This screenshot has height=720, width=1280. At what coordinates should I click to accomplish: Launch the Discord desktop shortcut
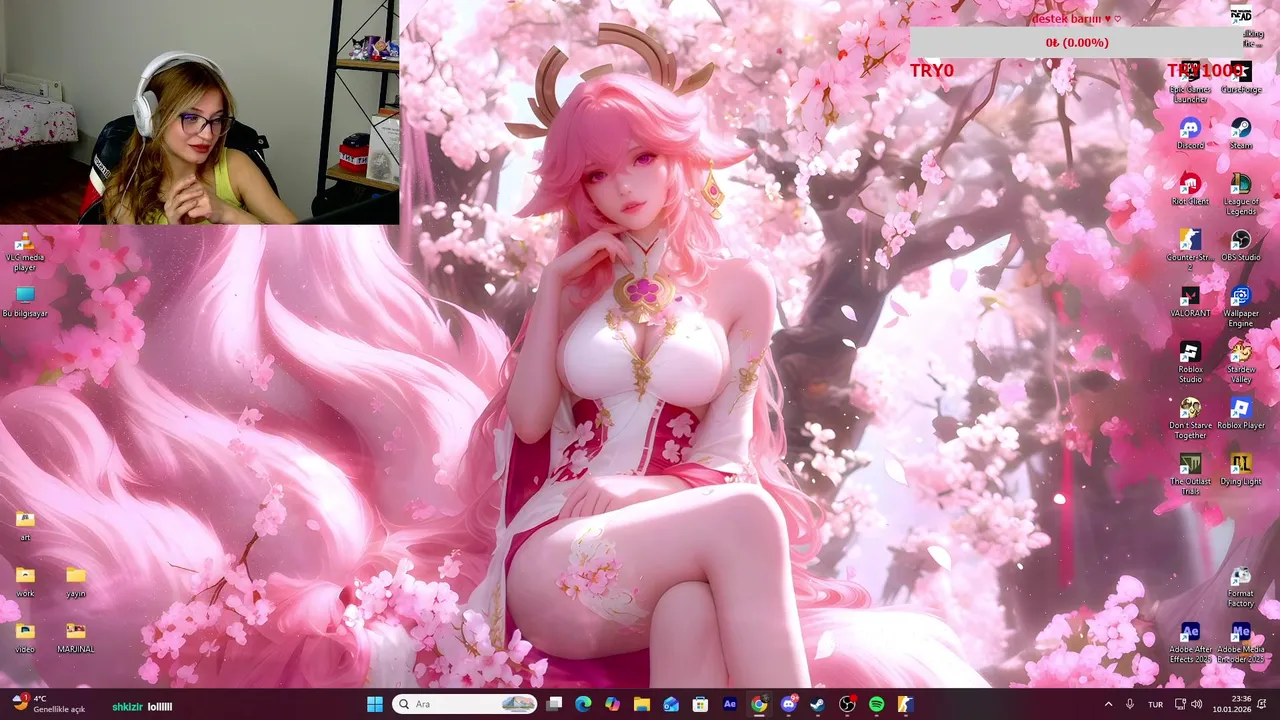(x=1190, y=134)
